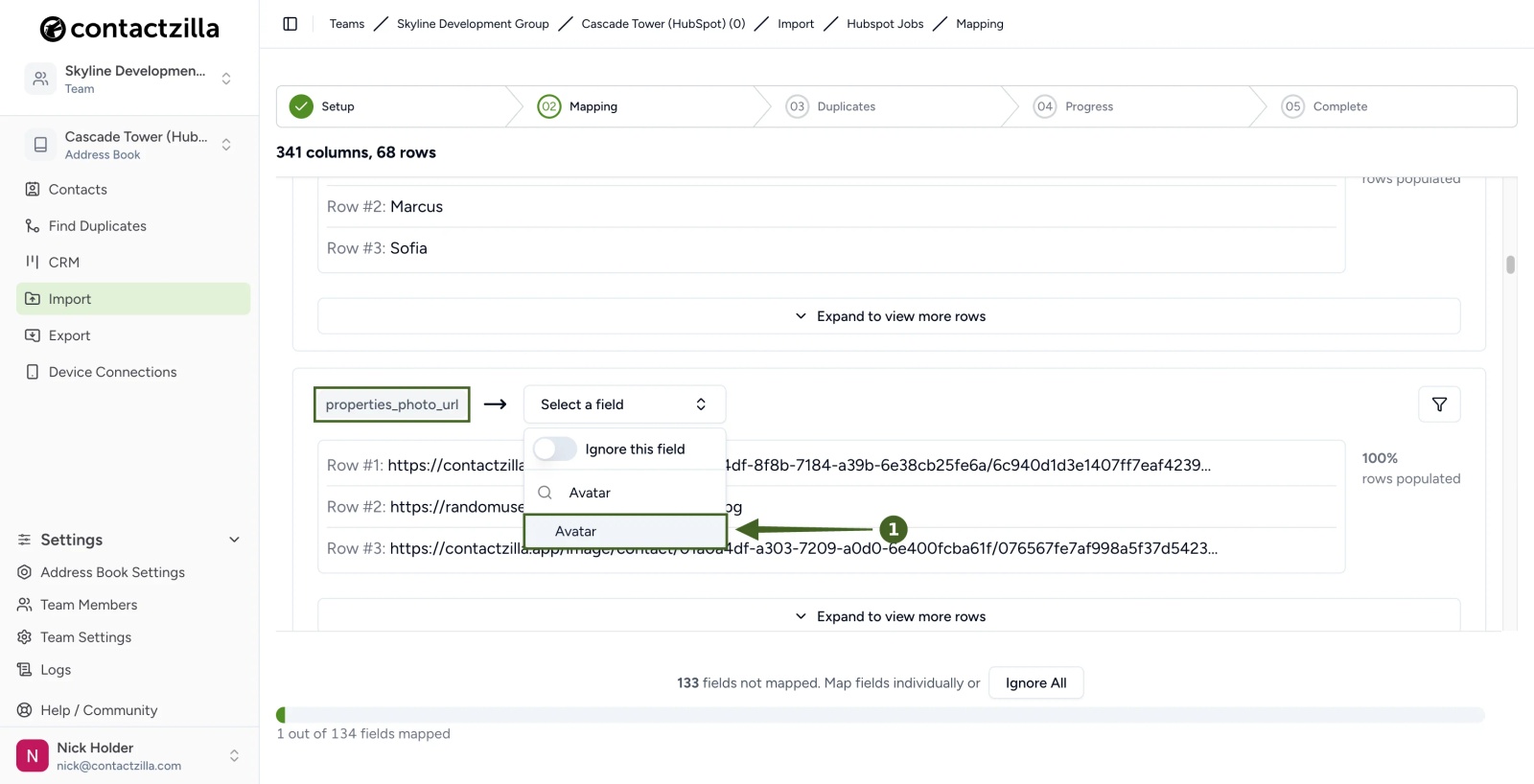Click the Find Duplicates icon
The image size is (1534, 784).
coord(33,226)
